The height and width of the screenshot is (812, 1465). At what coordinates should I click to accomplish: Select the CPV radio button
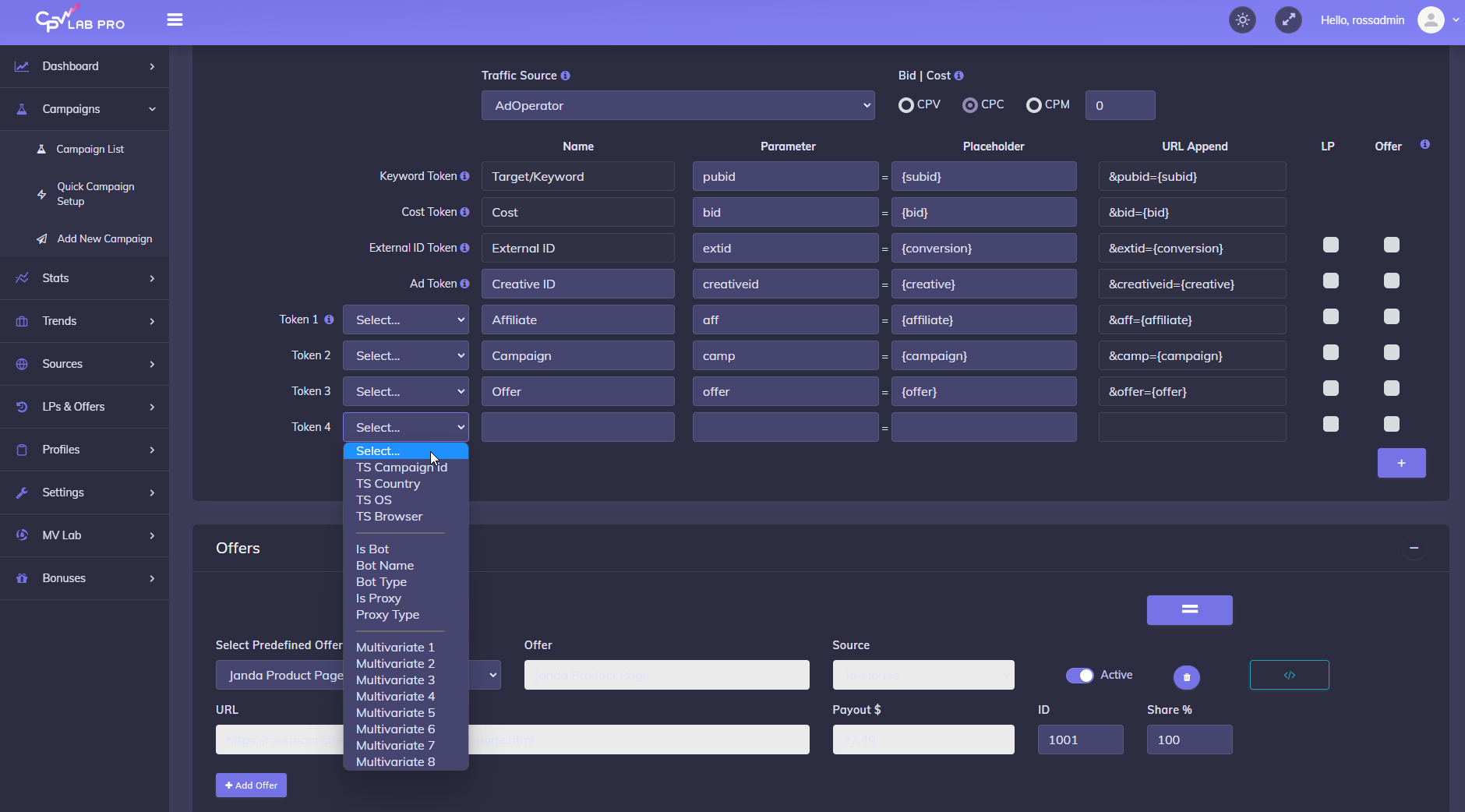[905, 105]
